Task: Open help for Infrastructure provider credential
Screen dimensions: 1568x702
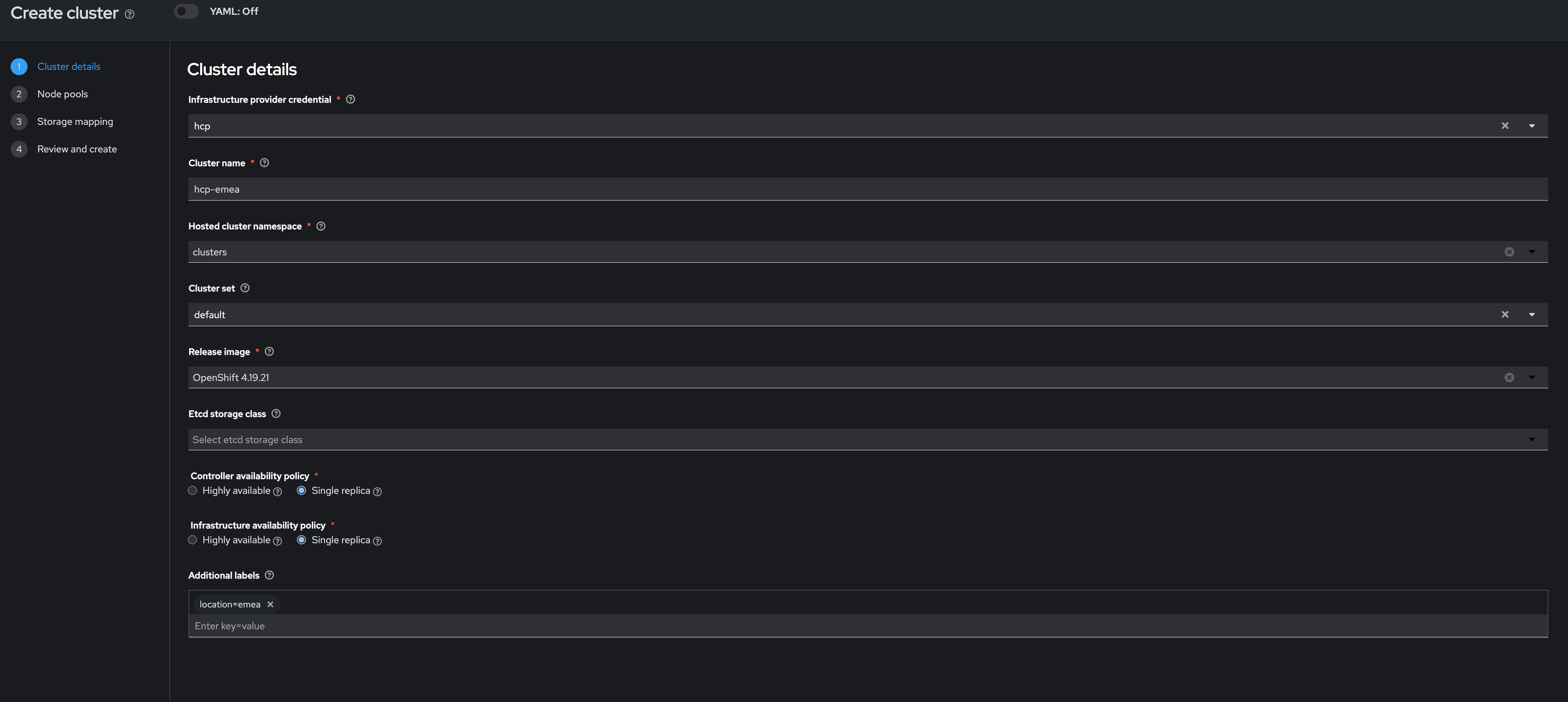Action: click(351, 99)
